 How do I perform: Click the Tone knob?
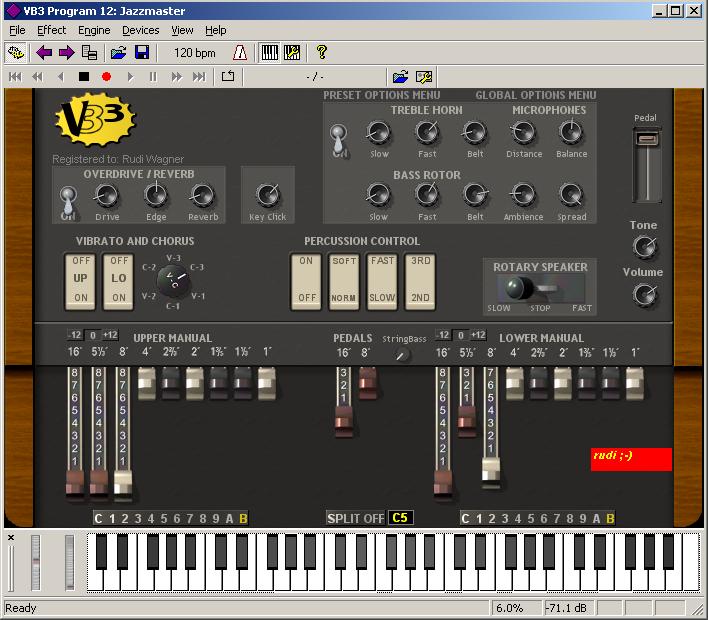pos(645,247)
